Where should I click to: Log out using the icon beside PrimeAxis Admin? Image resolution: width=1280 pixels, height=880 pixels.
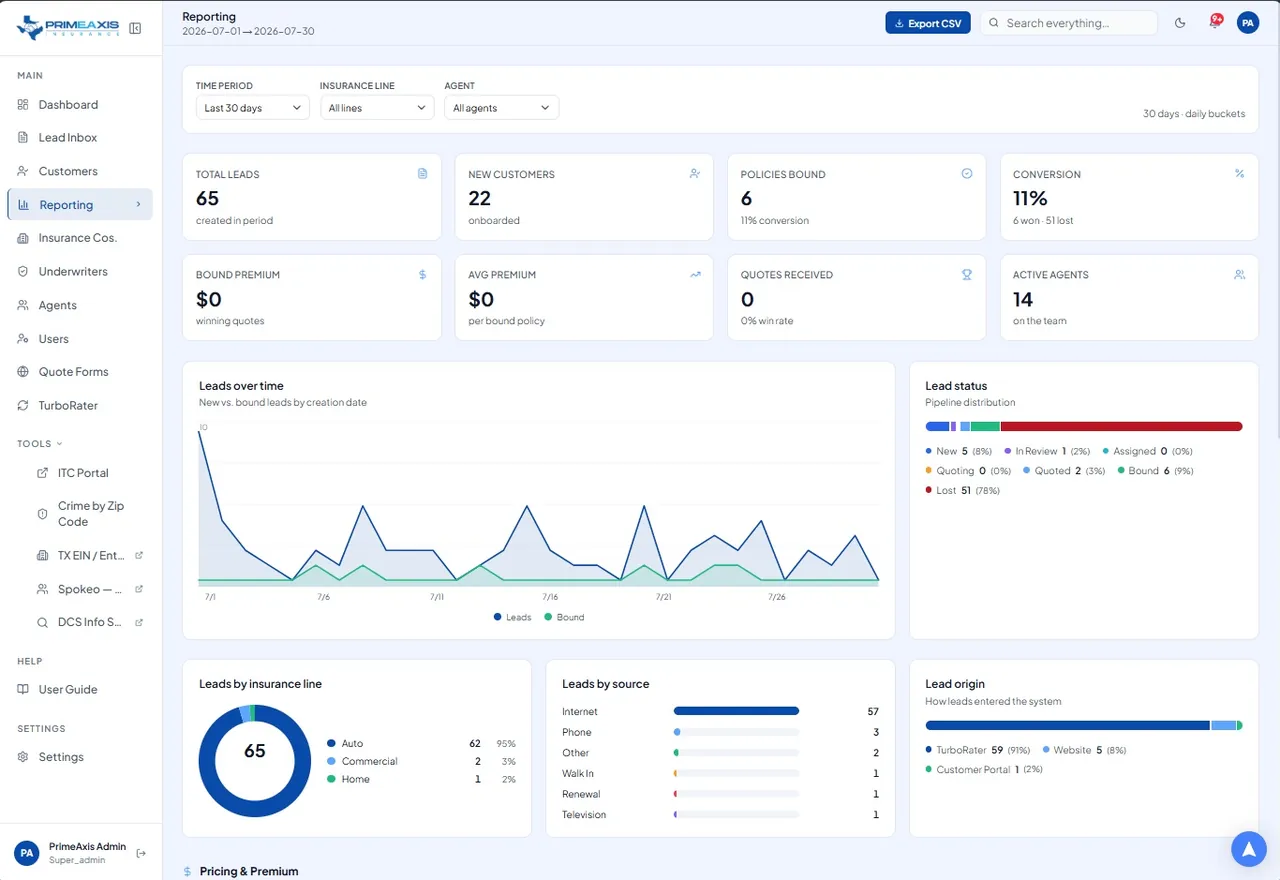click(x=141, y=853)
